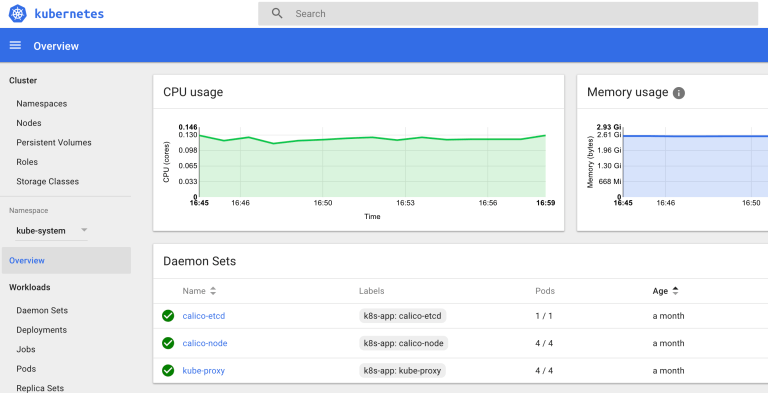Click the Kubernetes helm logo icon
768x393 pixels.
click(17, 14)
